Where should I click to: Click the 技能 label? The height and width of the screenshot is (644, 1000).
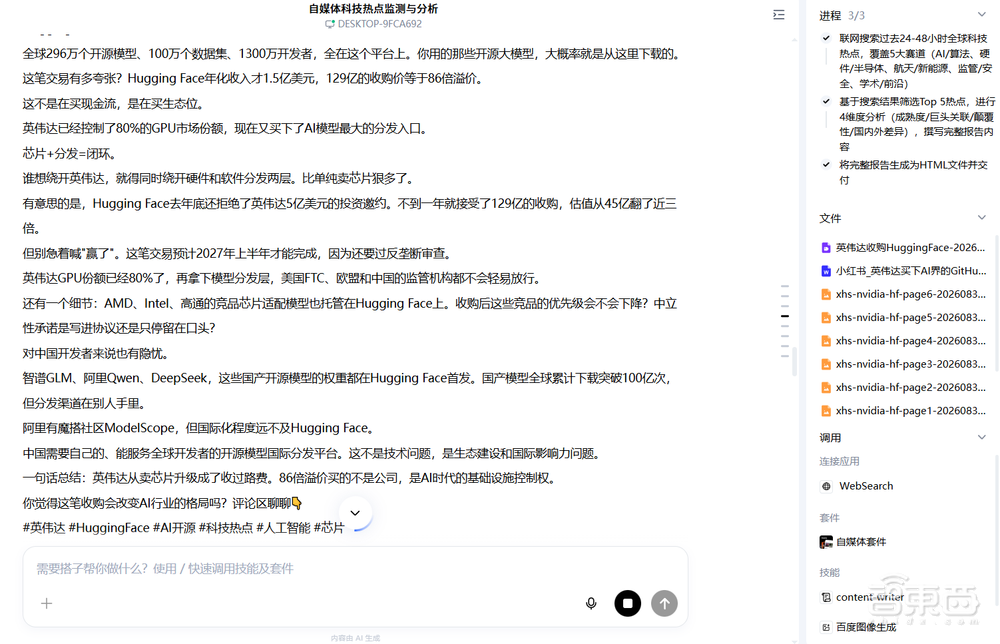pyautogui.click(x=829, y=573)
